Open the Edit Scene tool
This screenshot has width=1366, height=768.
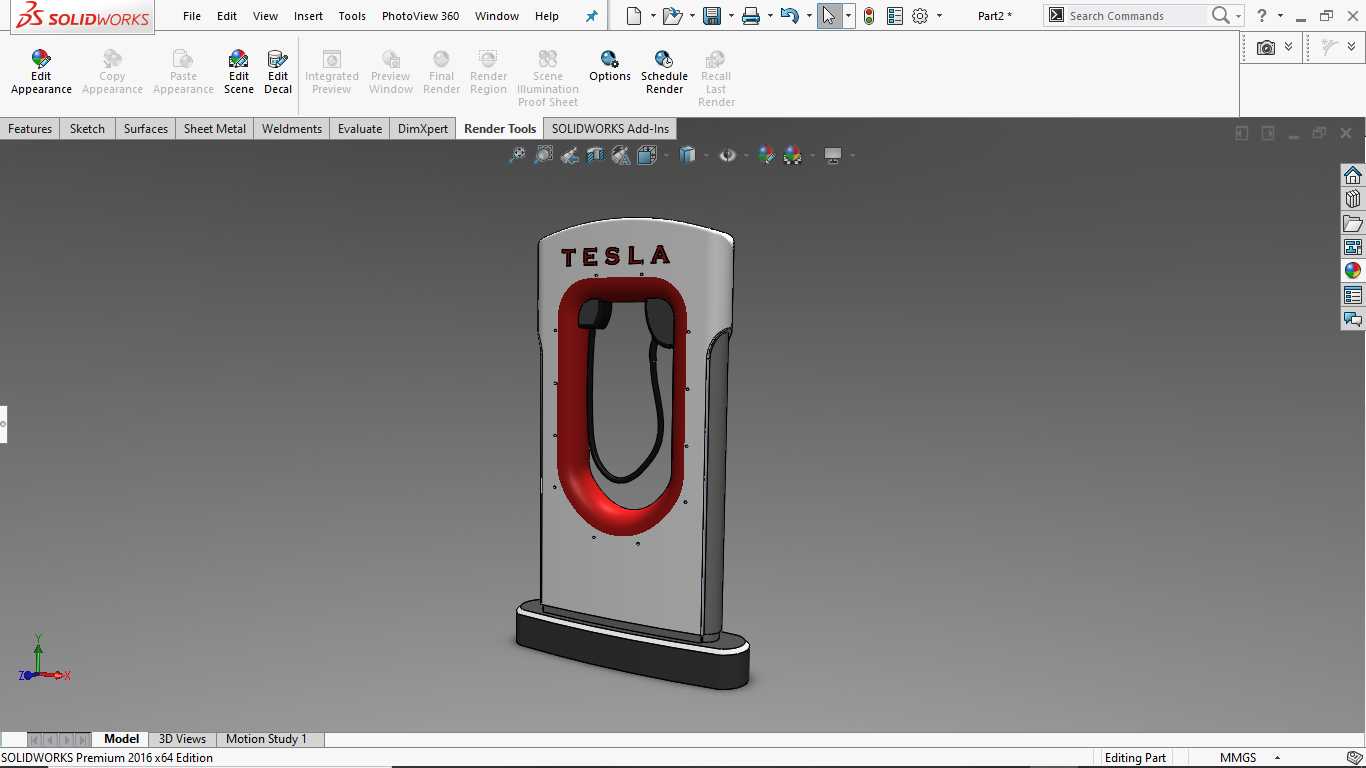[x=238, y=73]
